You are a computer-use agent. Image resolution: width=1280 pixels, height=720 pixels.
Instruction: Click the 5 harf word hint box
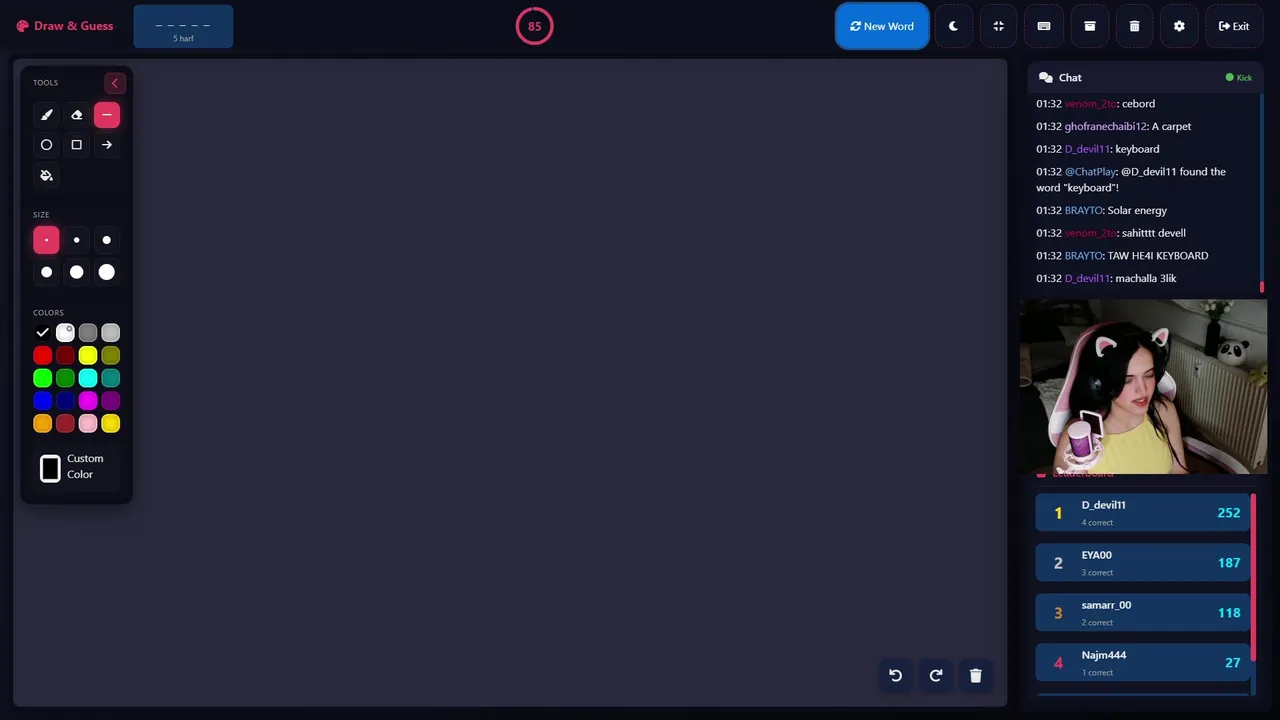pos(183,26)
